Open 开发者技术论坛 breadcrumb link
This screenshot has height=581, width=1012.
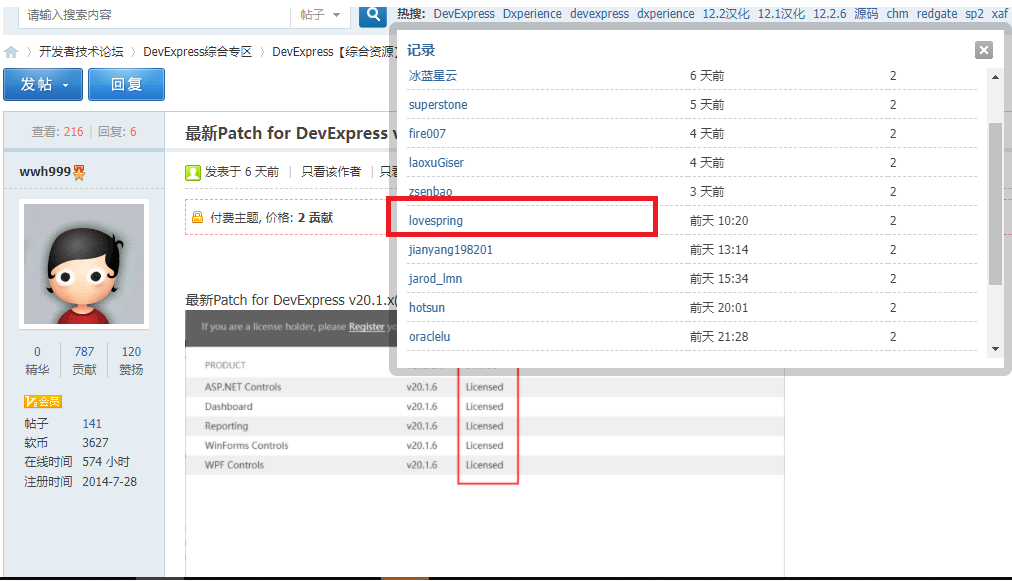tap(81, 52)
